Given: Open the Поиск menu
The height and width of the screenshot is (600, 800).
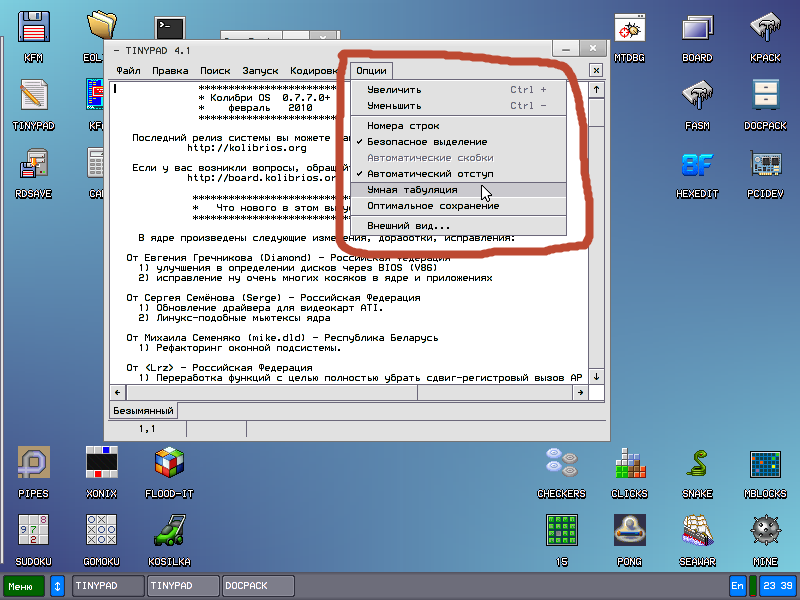Looking at the screenshot, I should [215, 71].
